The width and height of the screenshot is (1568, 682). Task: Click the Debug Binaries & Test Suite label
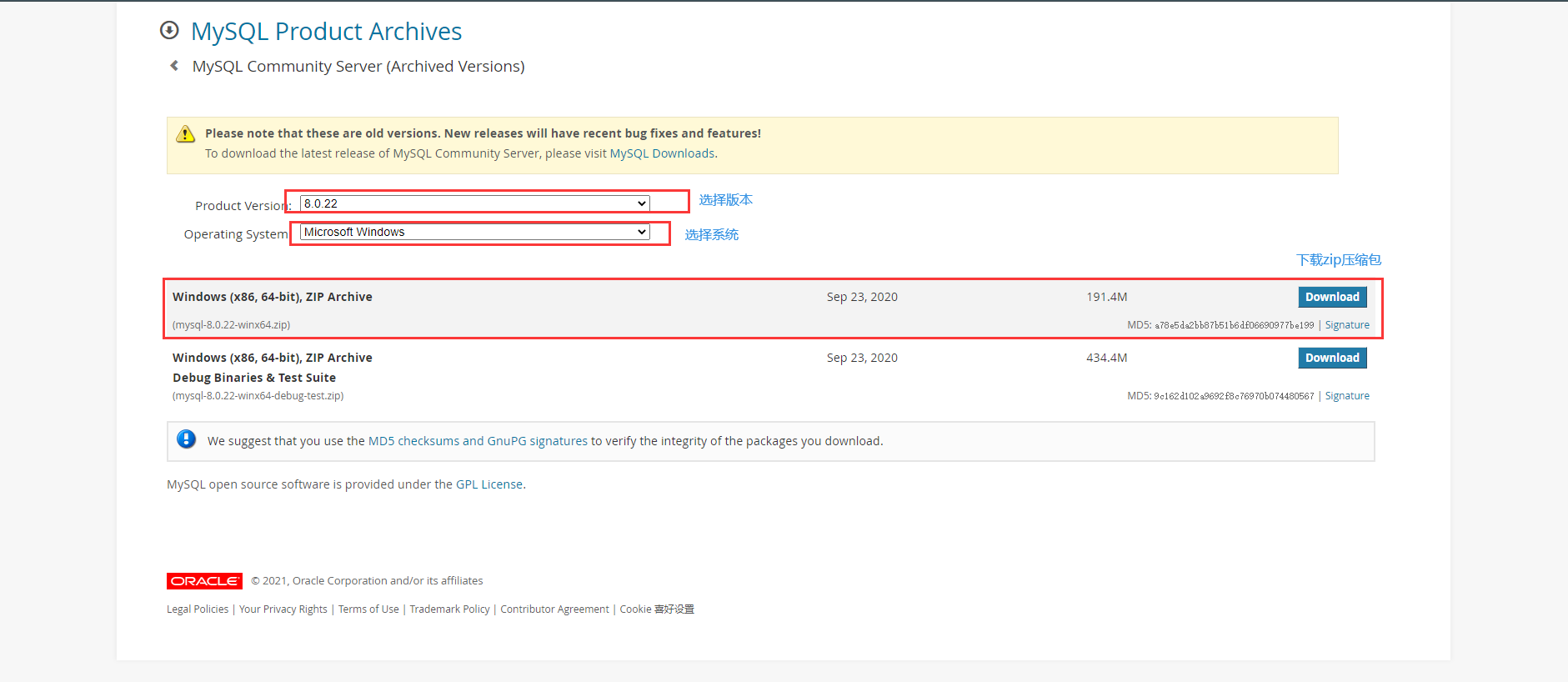pos(254,378)
